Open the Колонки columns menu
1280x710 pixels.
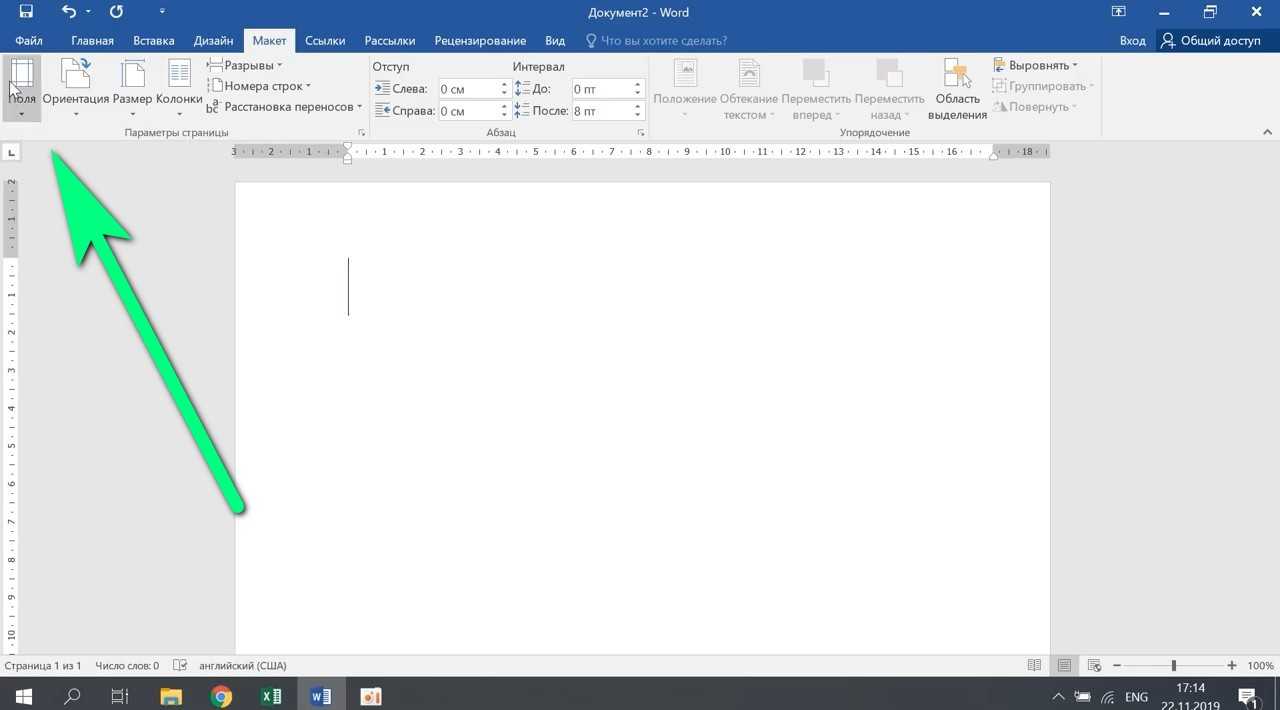pyautogui.click(x=179, y=88)
